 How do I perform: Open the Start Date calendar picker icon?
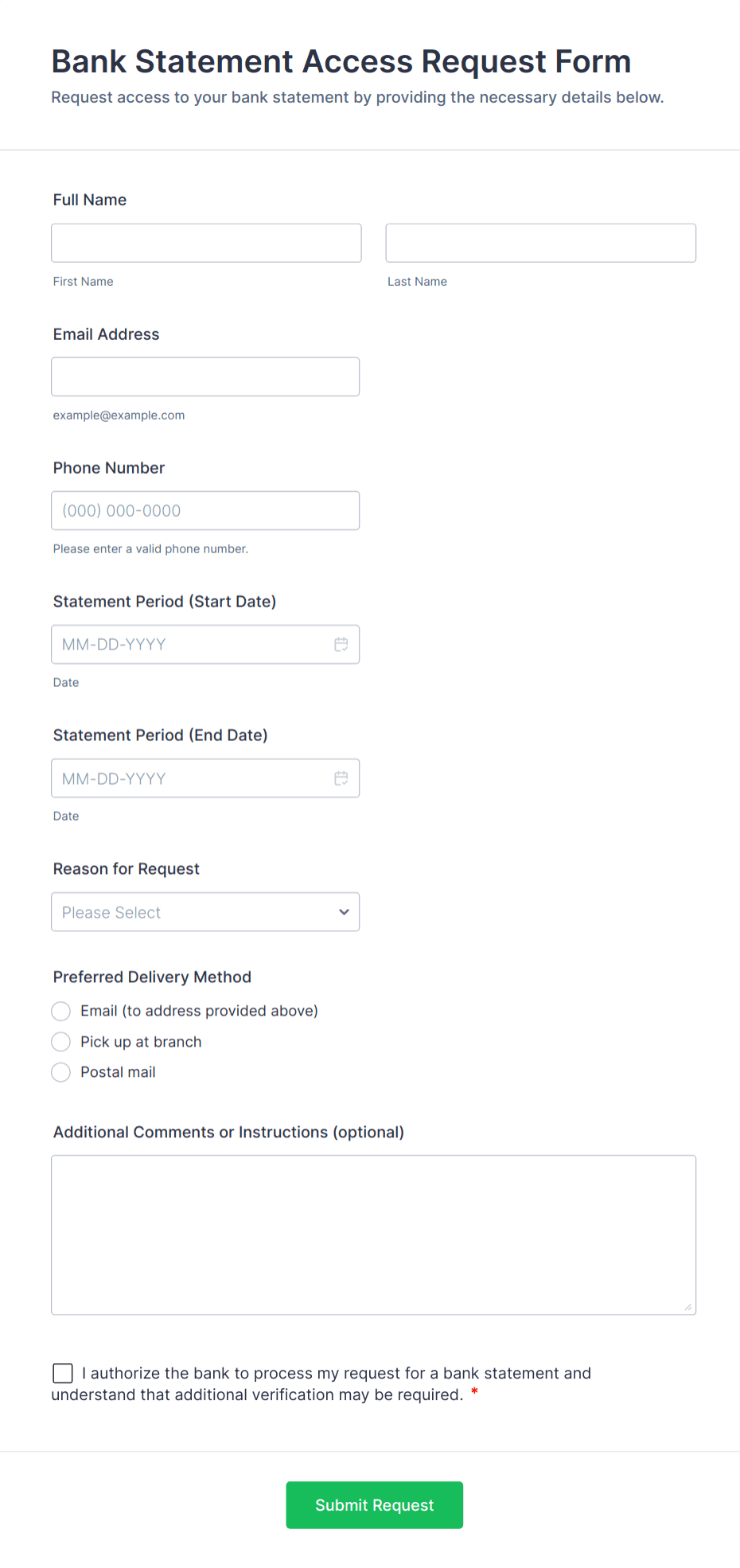click(x=341, y=644)
